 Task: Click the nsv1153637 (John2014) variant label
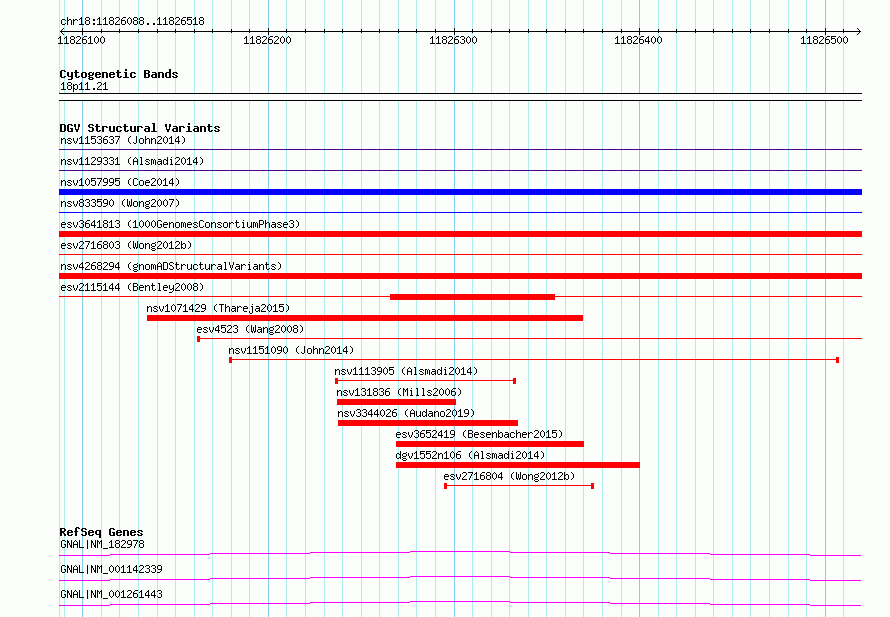click(x=123, y=140)
